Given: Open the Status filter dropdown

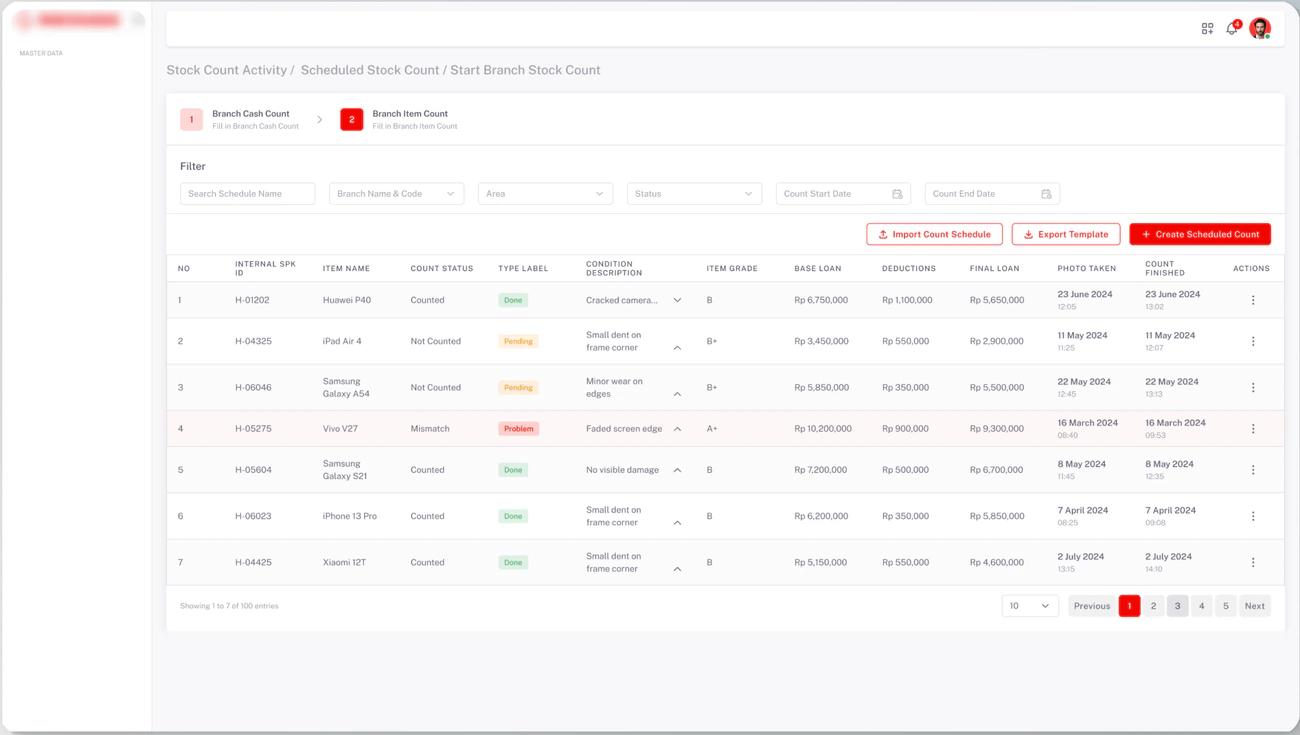Looking at the screenshot, I should 694,194.
